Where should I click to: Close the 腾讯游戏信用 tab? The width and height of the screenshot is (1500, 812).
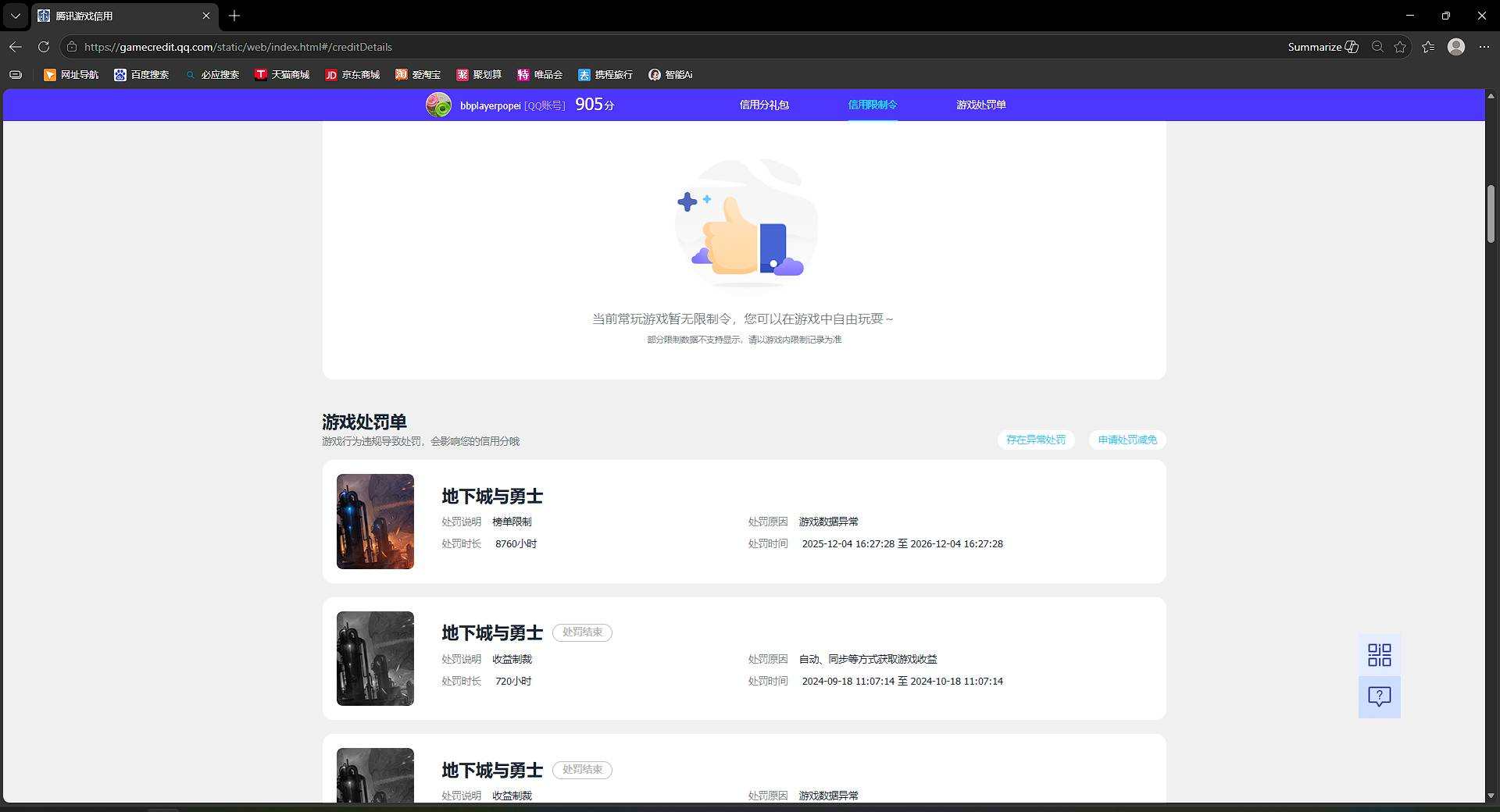206,16
